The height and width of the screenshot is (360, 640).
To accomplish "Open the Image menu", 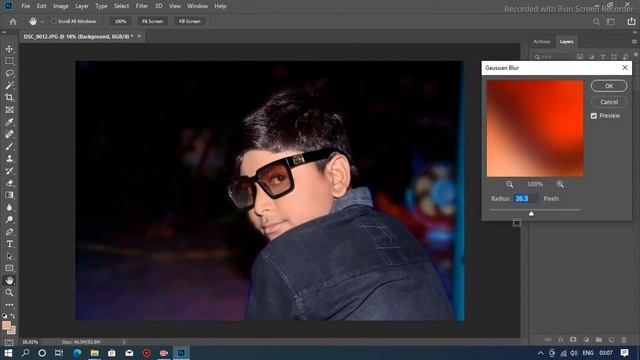I will coord(61,6).
